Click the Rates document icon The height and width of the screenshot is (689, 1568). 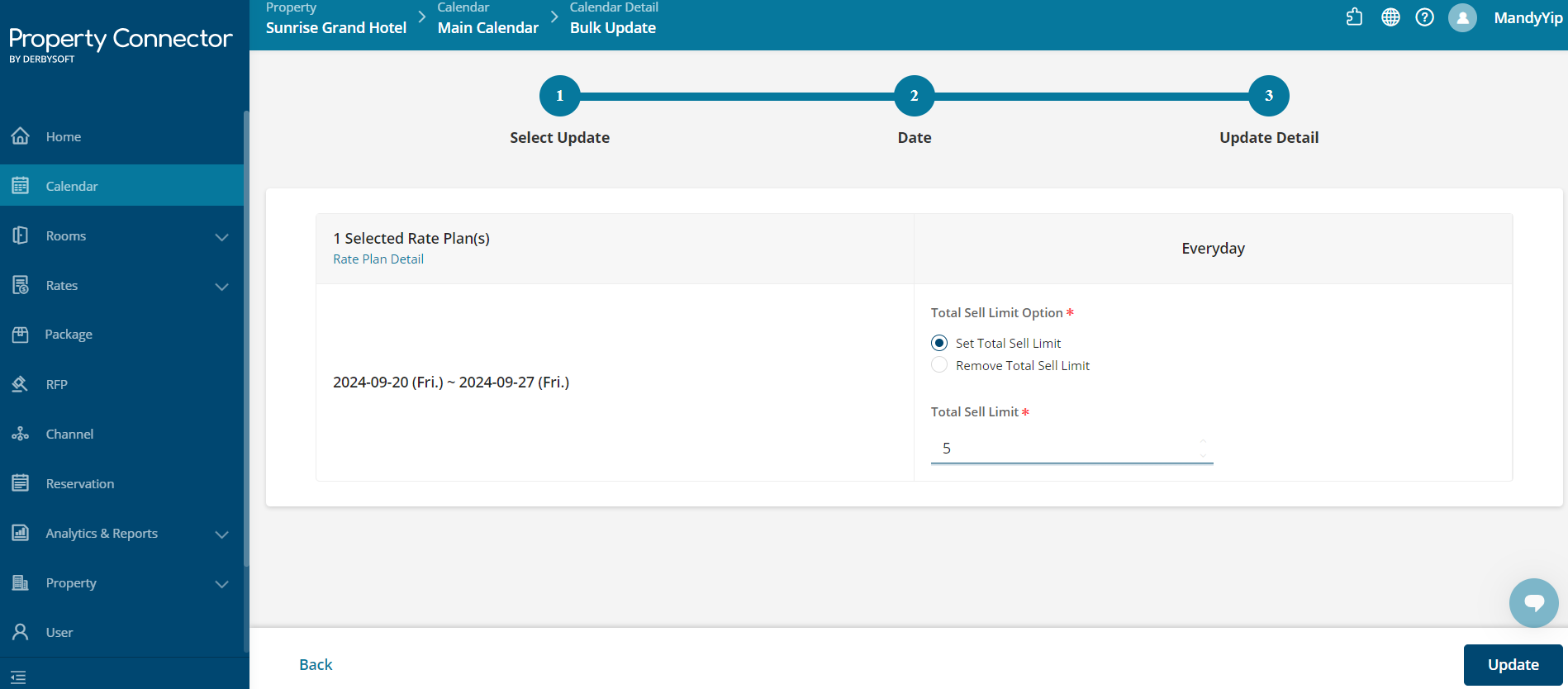pos(21,285)
